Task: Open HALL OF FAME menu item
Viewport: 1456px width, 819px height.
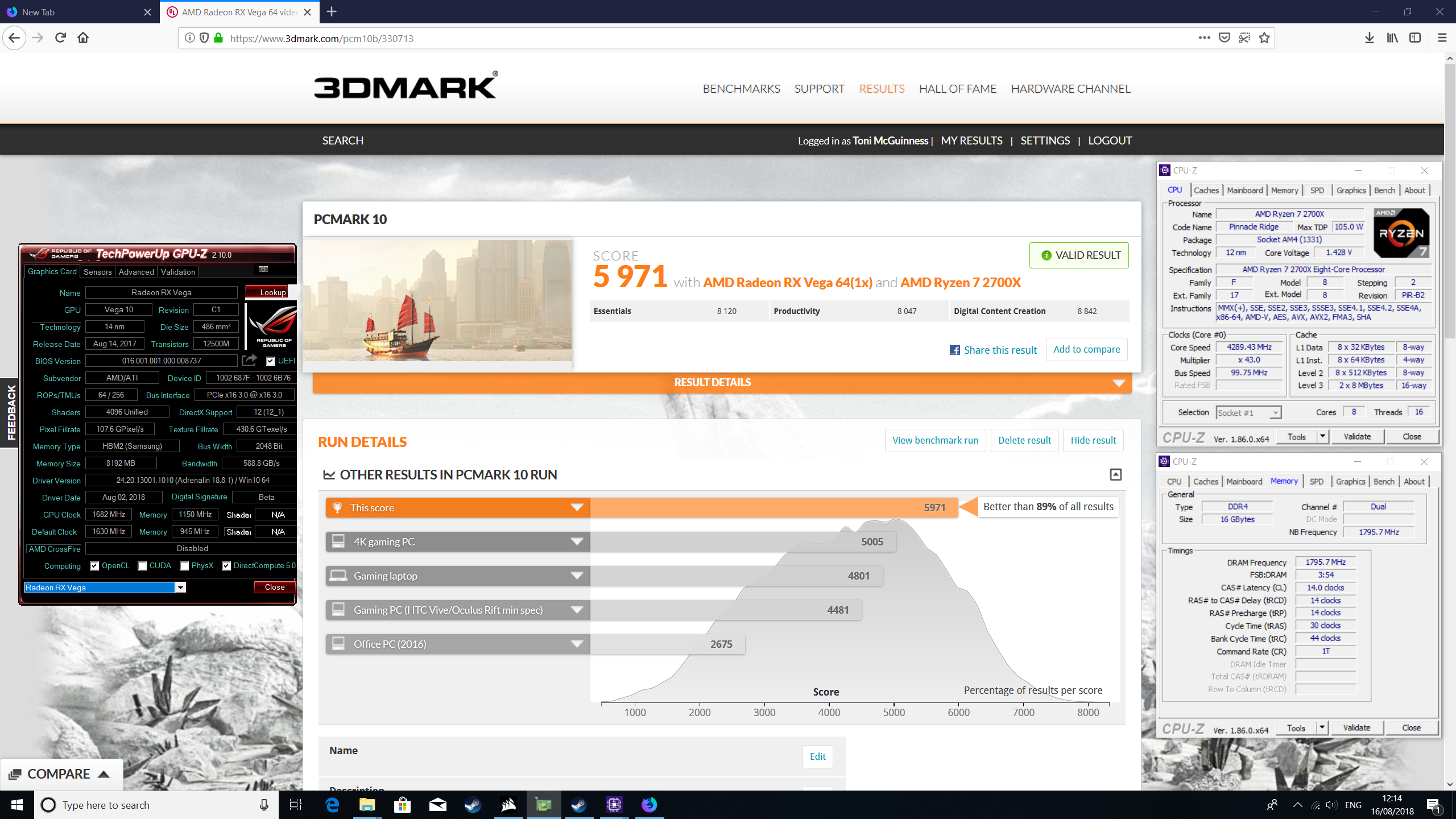Action: coord(958,89)
